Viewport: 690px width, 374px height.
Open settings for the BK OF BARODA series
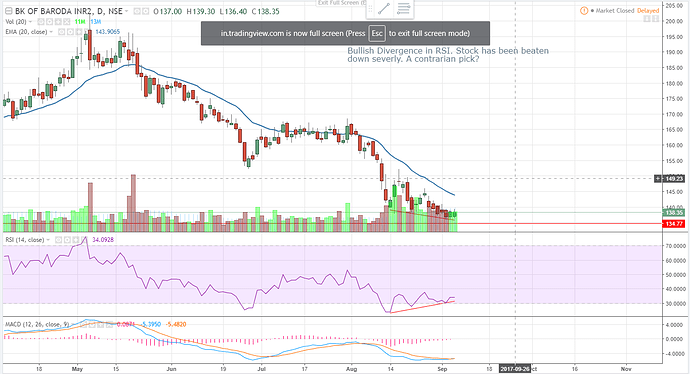click(146, 11)
